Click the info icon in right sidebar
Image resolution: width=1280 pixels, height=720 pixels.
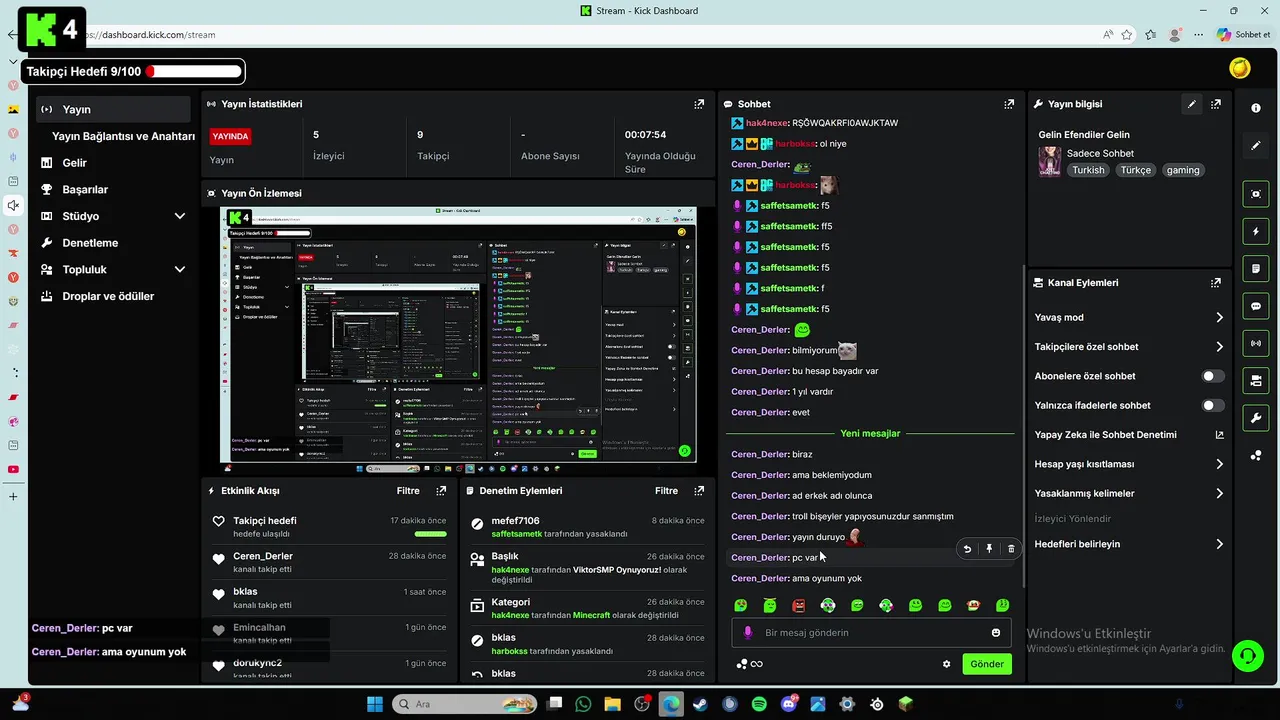1256,108
